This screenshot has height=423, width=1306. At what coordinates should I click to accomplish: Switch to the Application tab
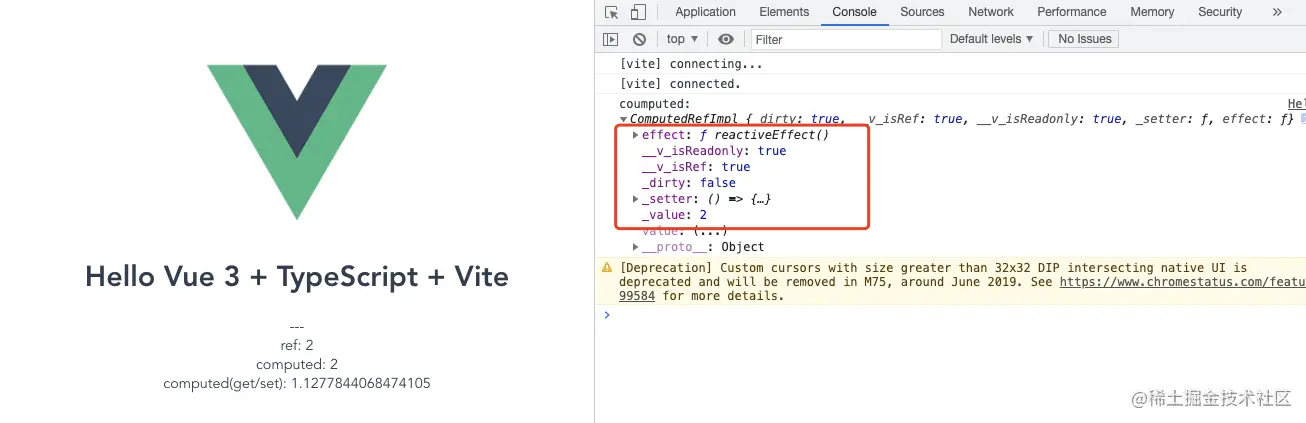[x=705, y=12]
